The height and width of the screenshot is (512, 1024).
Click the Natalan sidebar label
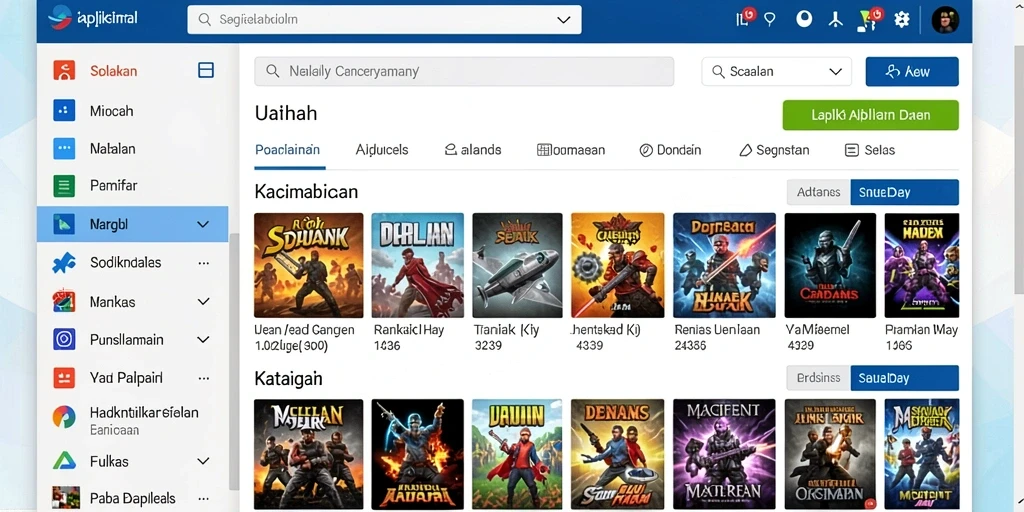113,149
